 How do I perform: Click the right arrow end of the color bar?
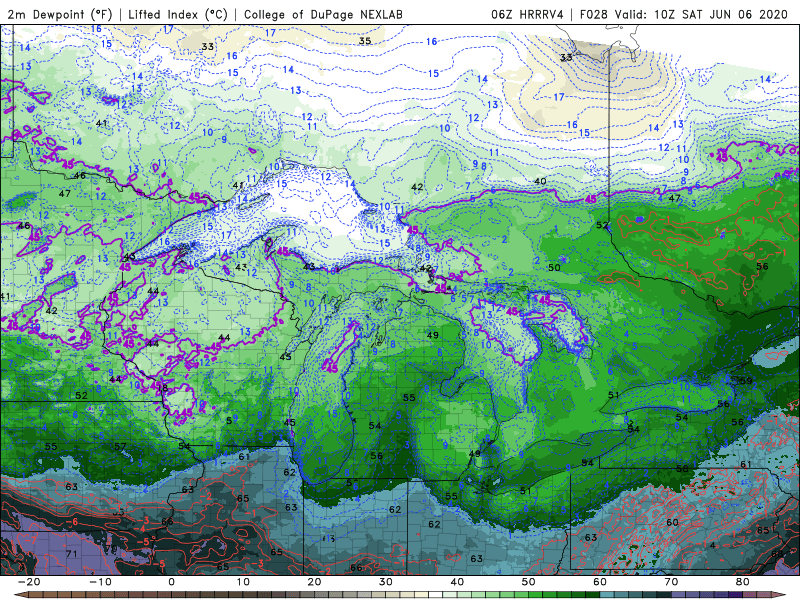[781, 595]
